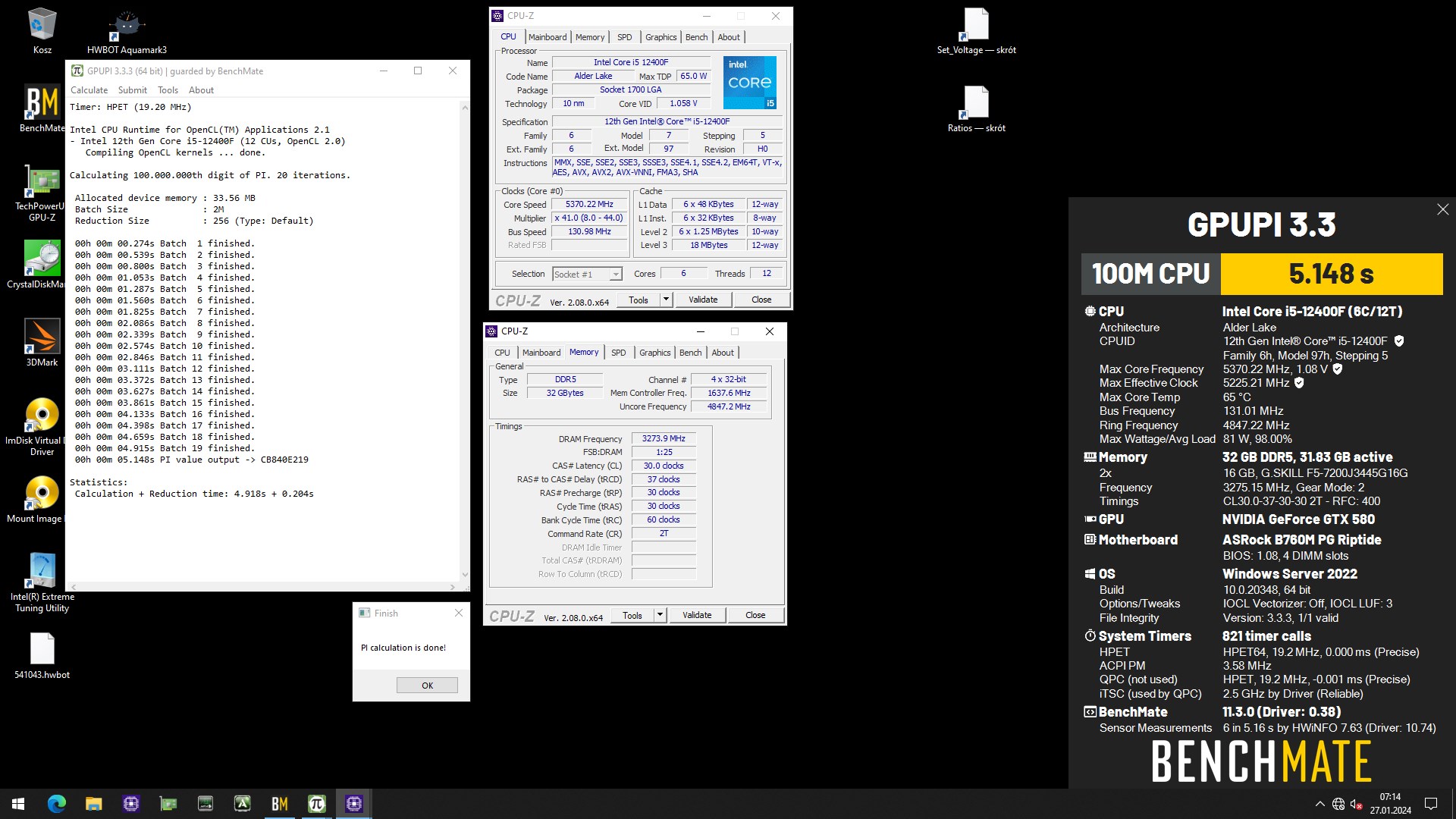Click the GPUPI vertical scrollbar up arrow
This screenshot has width=1456, height=819.
464,107
